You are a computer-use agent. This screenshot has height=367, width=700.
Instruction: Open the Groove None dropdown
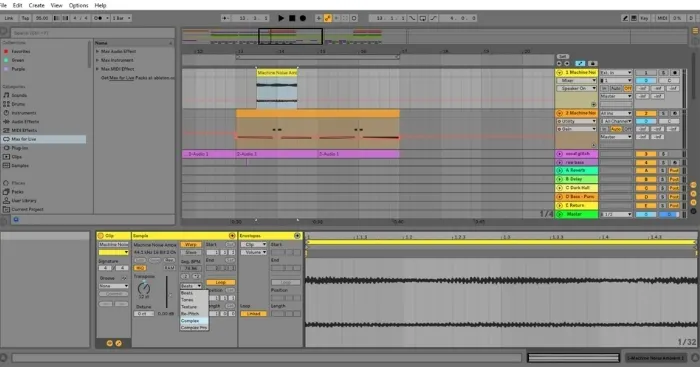tap(113, 286)
